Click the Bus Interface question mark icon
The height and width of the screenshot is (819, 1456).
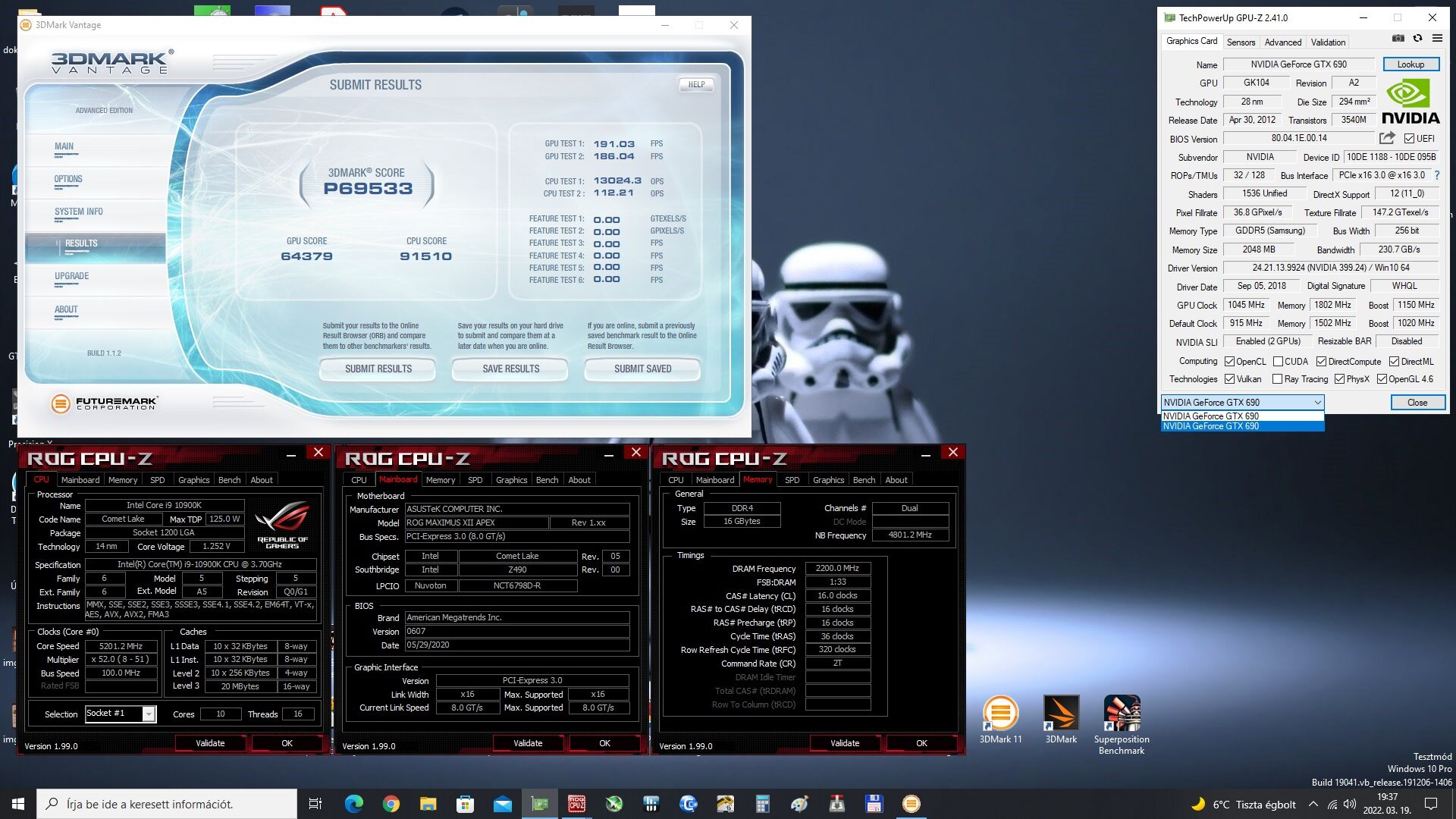[1436, 175]
